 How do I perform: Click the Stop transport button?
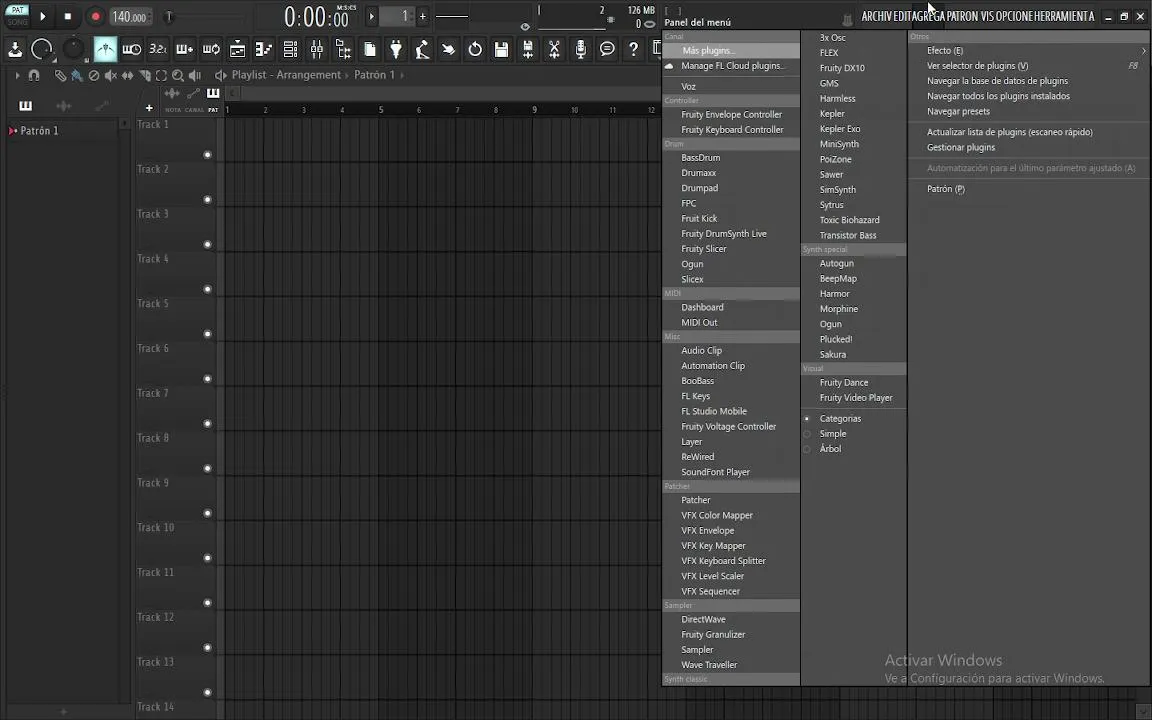(68, 16)
